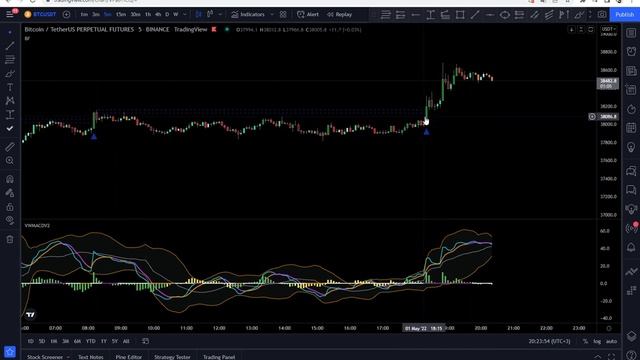
Task: Open the help question mark icon
Action: 631,356
